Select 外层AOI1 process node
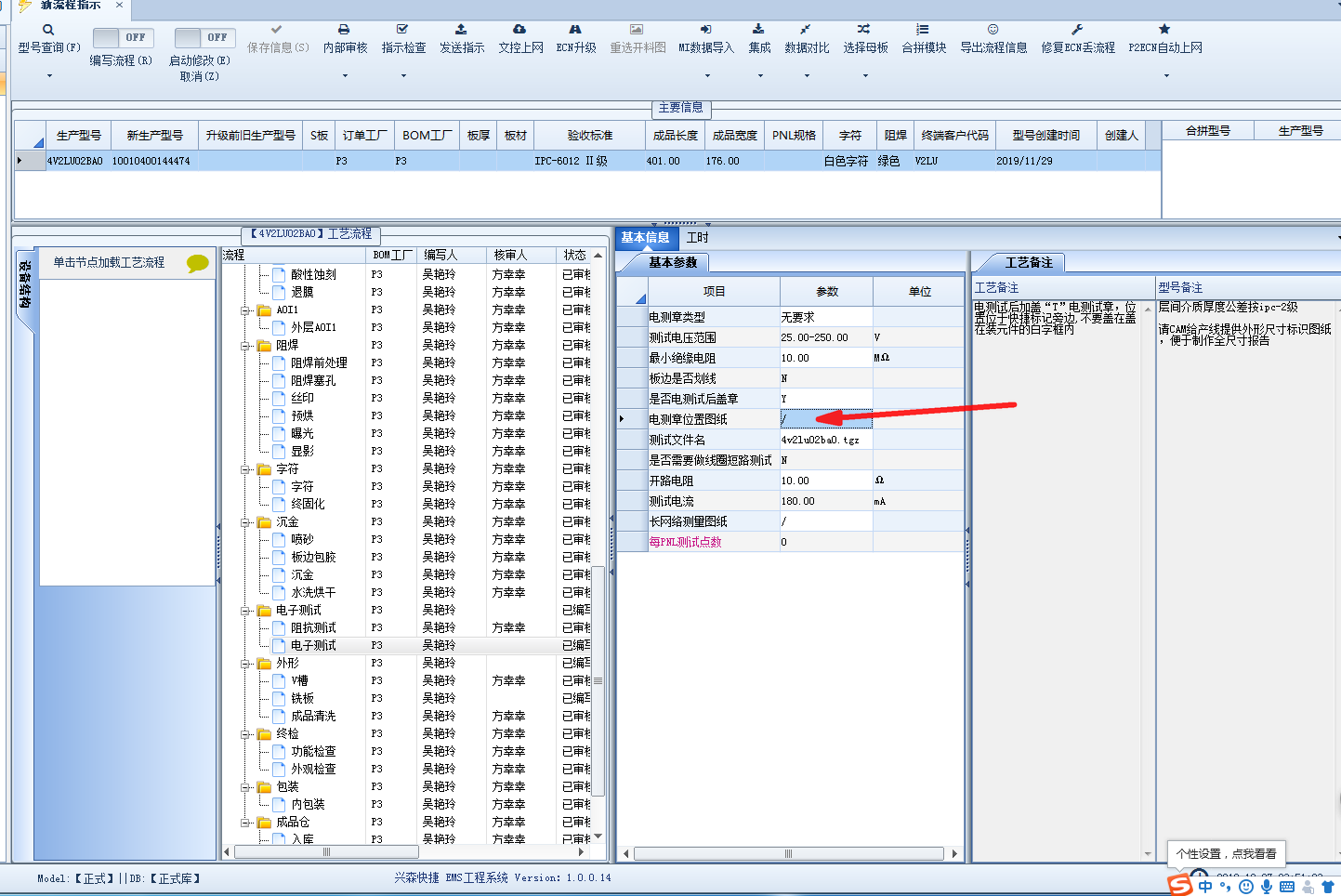This screenshot has width=1341, height=896. point(313,328)
